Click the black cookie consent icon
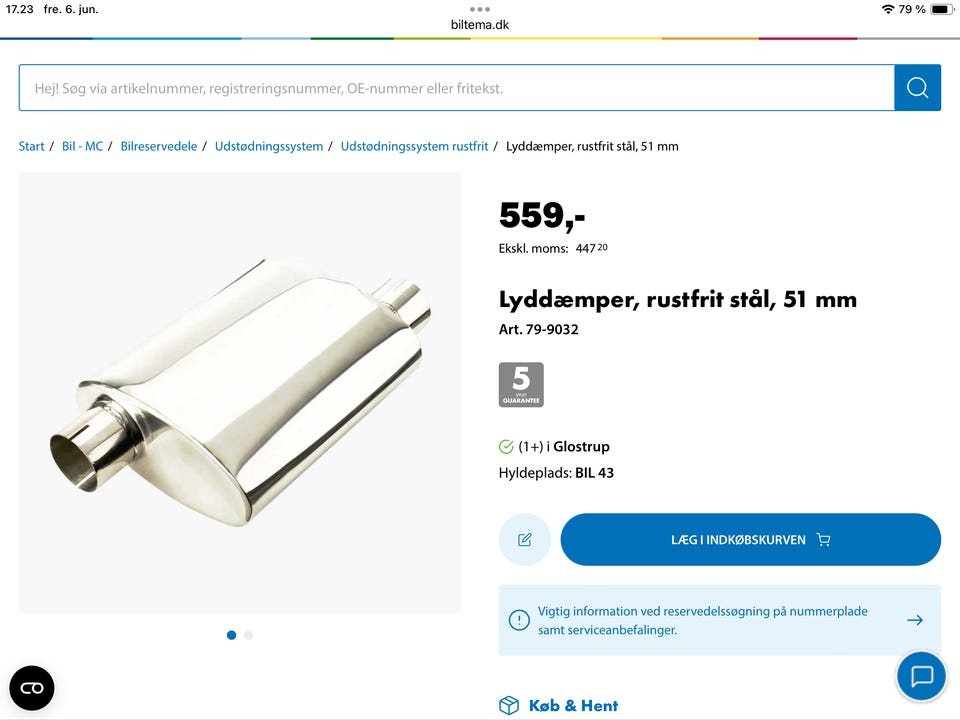This screenshot has height=720, width=960. [32, 688]
